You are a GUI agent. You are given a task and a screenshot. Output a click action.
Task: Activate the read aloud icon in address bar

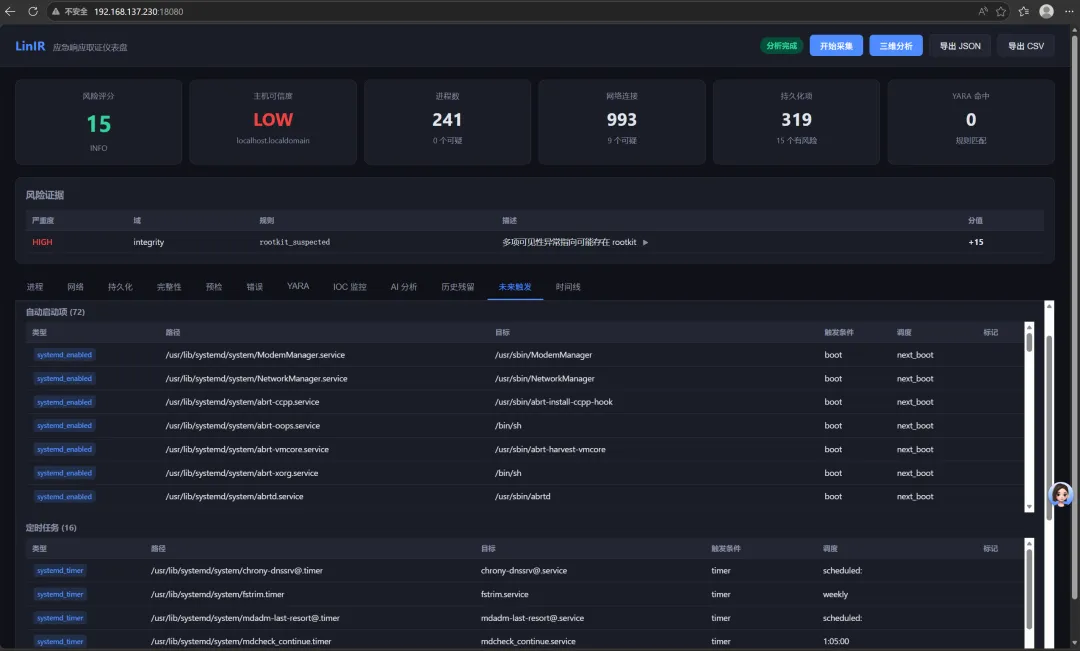point(983,11)
